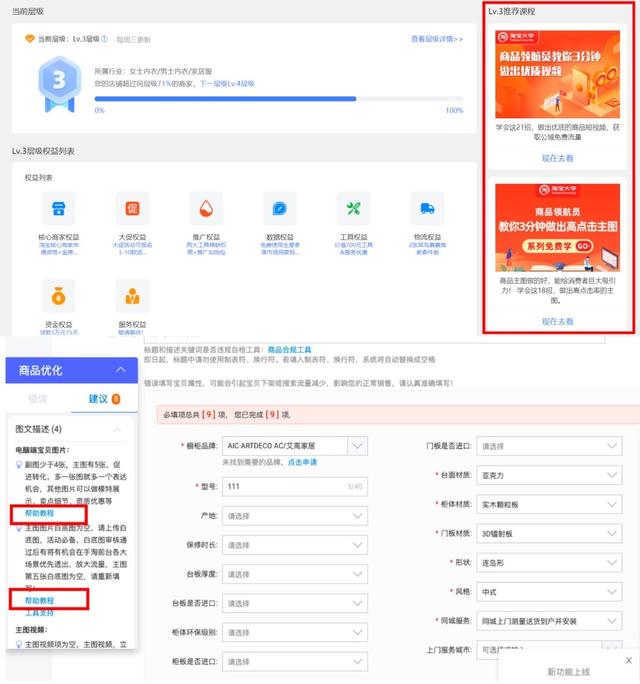Click the 查看层级详情 link
The height and width of the screenshot is (684, 640).
click(x=436, y=39)
